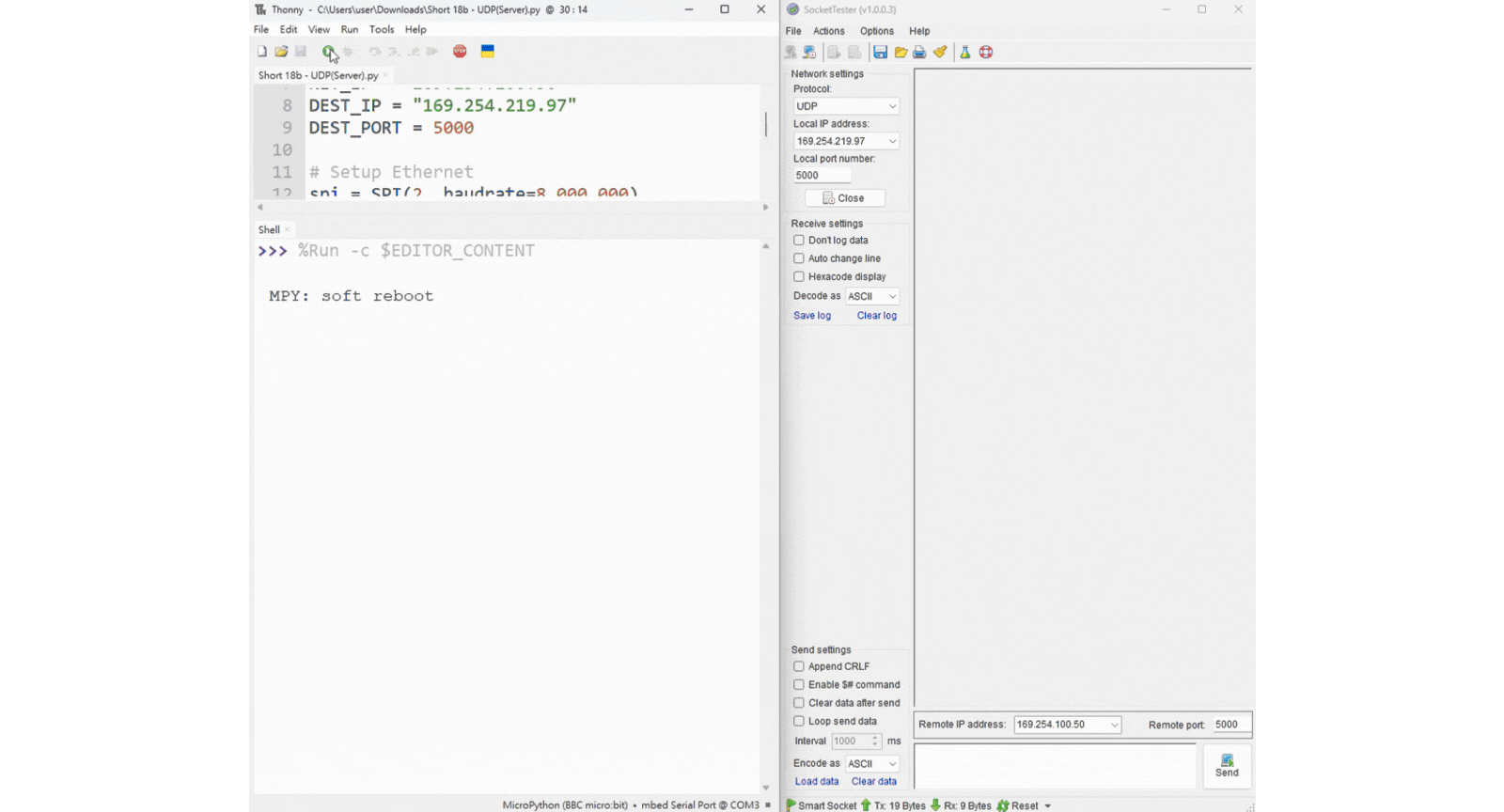Image resolution: width=1504 pixels, height=812 pixels.
Task: Click the flask test icon in SocketTester
Action: 965,53
